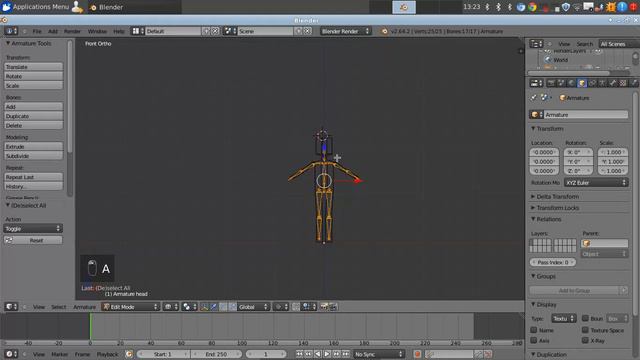
Task: Open the File menu
Action: (37, 31)
